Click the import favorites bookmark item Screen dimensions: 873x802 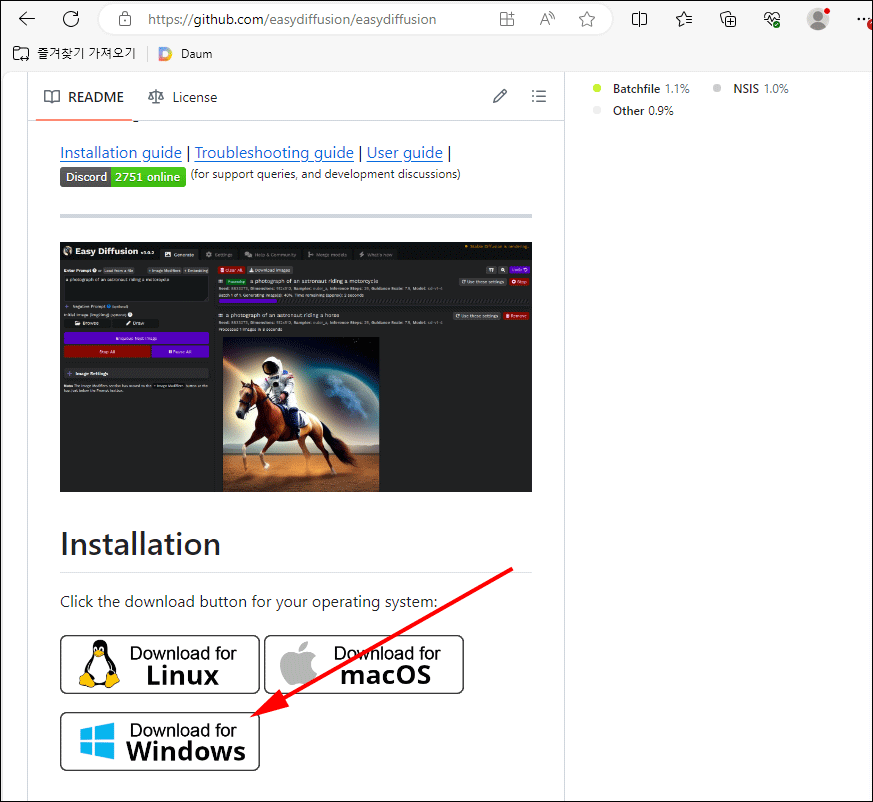pos(74,53)
